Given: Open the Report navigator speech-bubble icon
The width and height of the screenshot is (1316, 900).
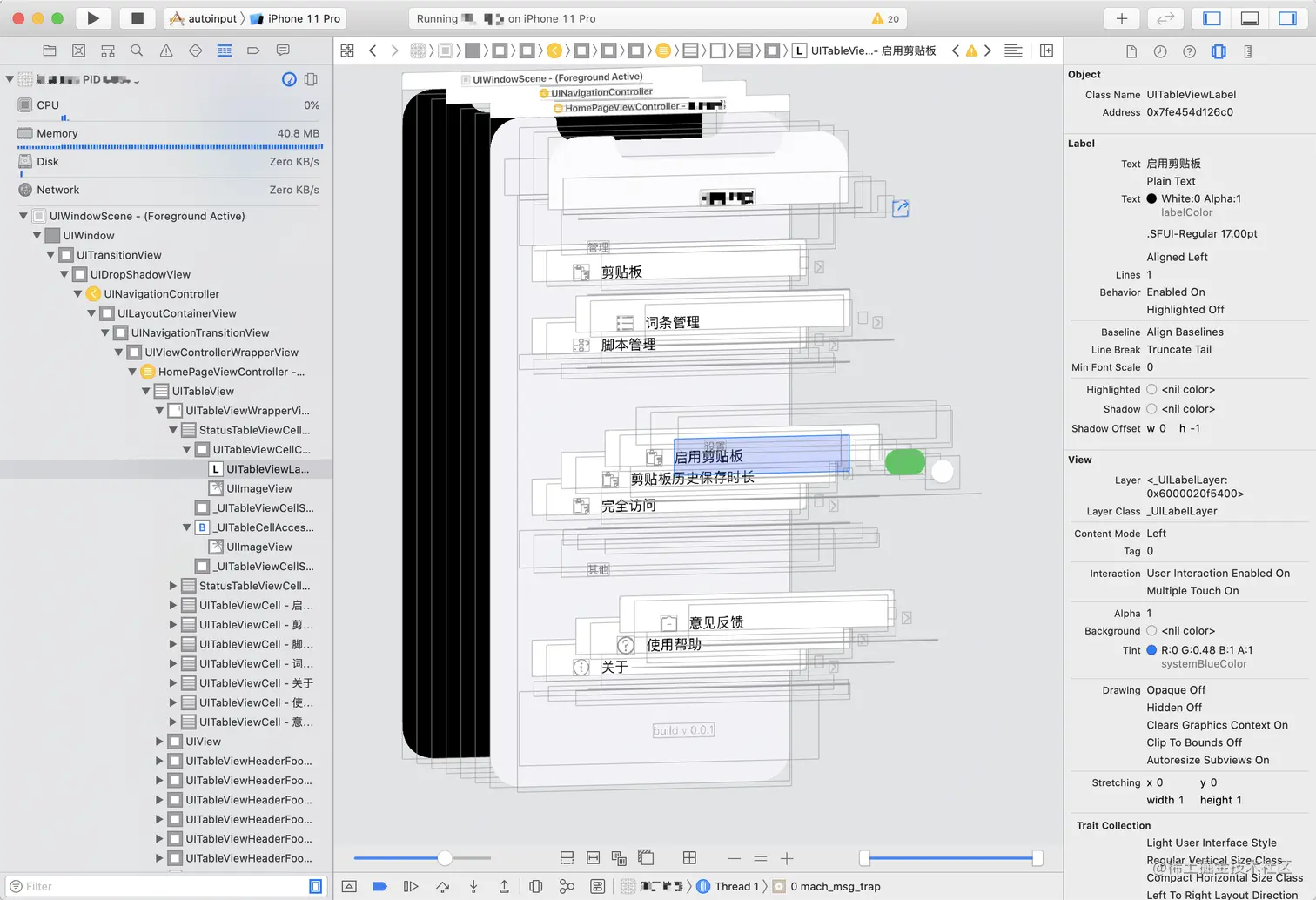Looking at the screenshot, I should pyautogui.click(x=283, y=50).
